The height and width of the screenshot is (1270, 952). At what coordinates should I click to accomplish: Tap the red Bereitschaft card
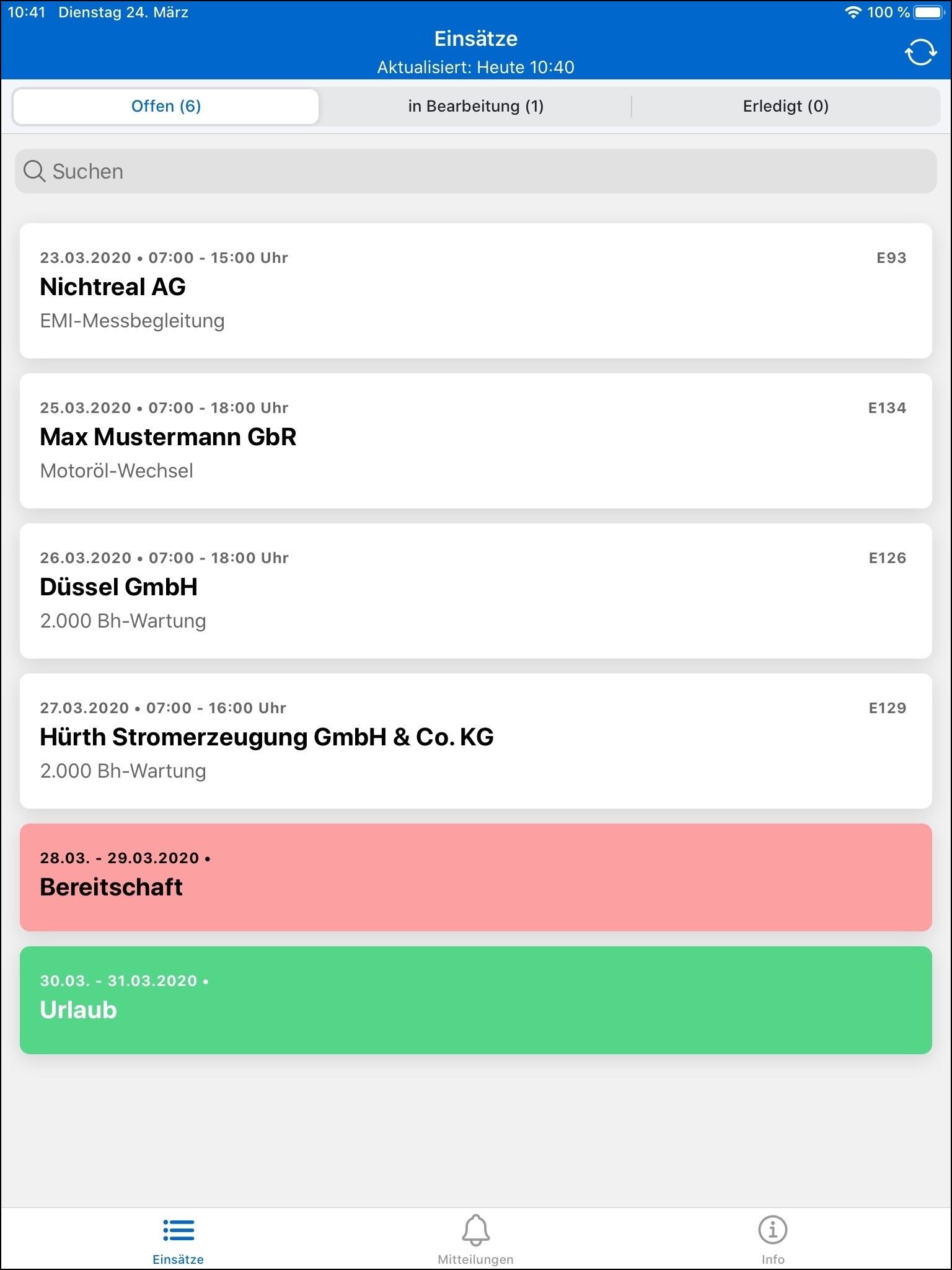pos(475,877)
